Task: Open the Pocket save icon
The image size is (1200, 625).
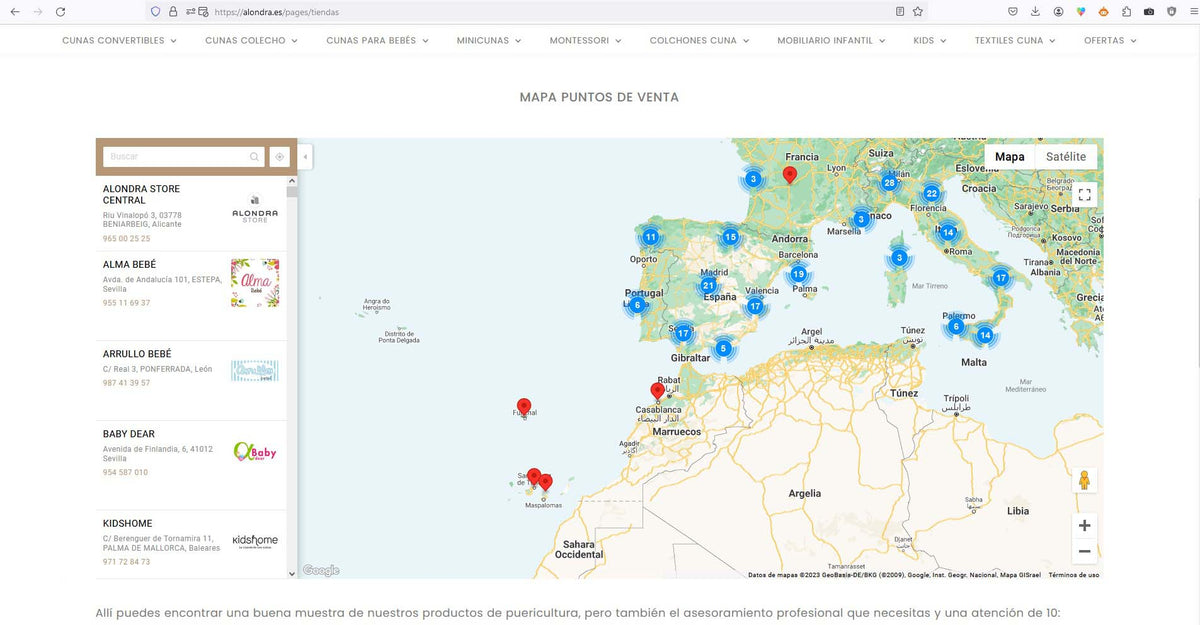Action: [x=1013, y=11]
